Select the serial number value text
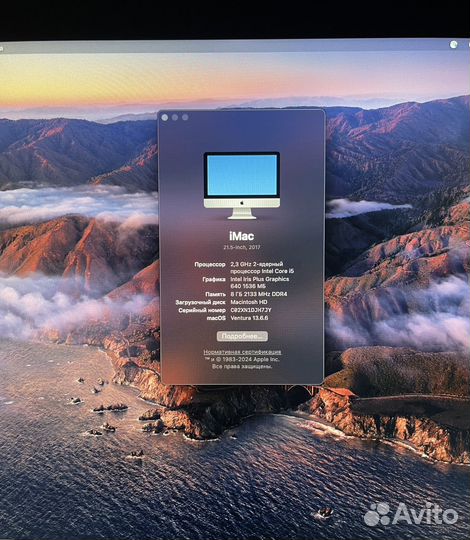This screenshot has width=470, height=540. click(x=251, y=310)
